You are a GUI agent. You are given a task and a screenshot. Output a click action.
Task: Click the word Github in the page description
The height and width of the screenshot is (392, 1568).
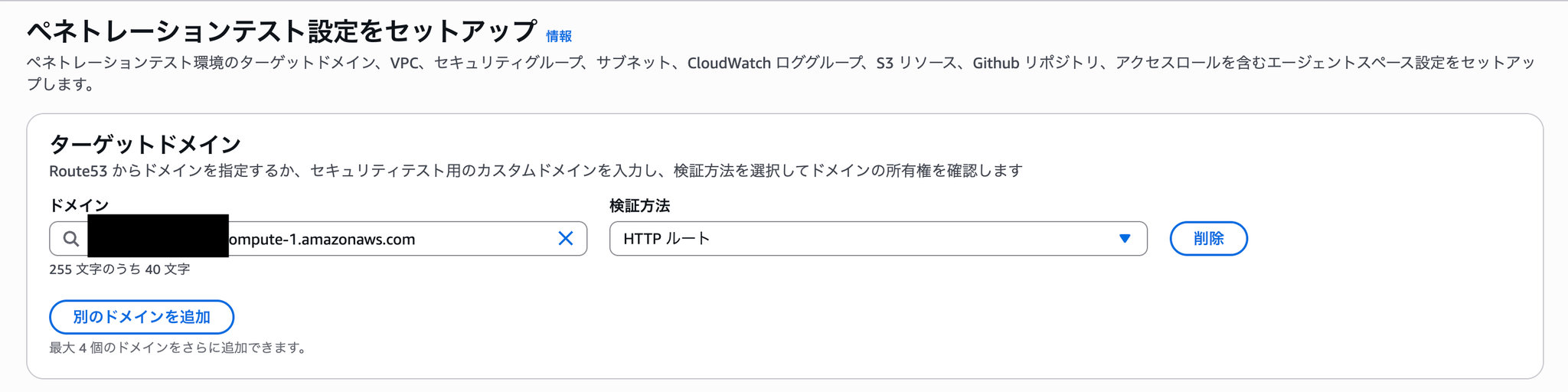pos(995,63)
